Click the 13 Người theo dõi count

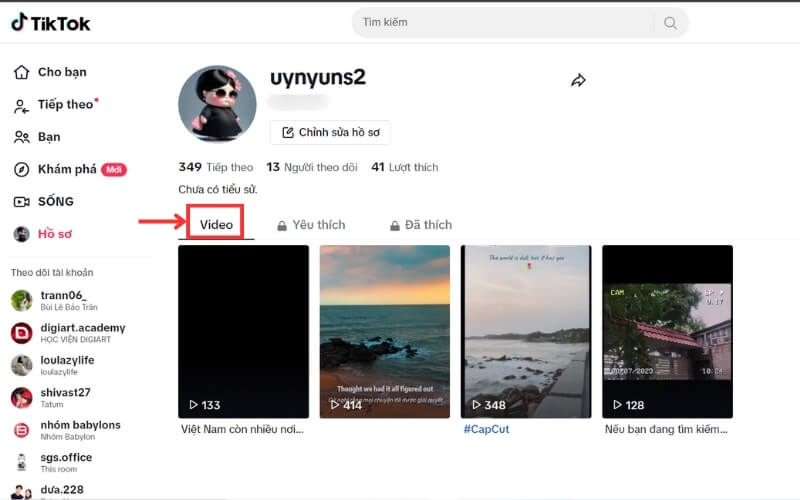click(312, 167)
